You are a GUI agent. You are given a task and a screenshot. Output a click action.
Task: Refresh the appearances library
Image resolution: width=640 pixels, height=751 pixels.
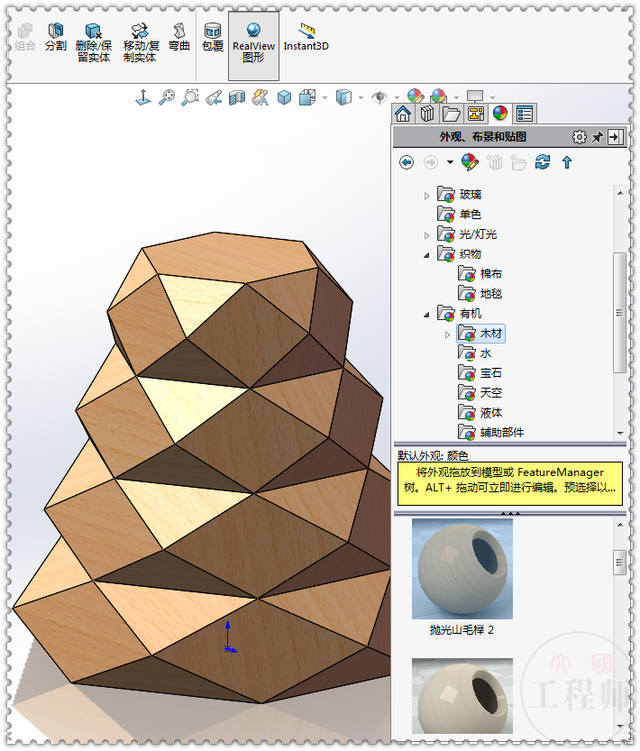(x=542, y=162)
